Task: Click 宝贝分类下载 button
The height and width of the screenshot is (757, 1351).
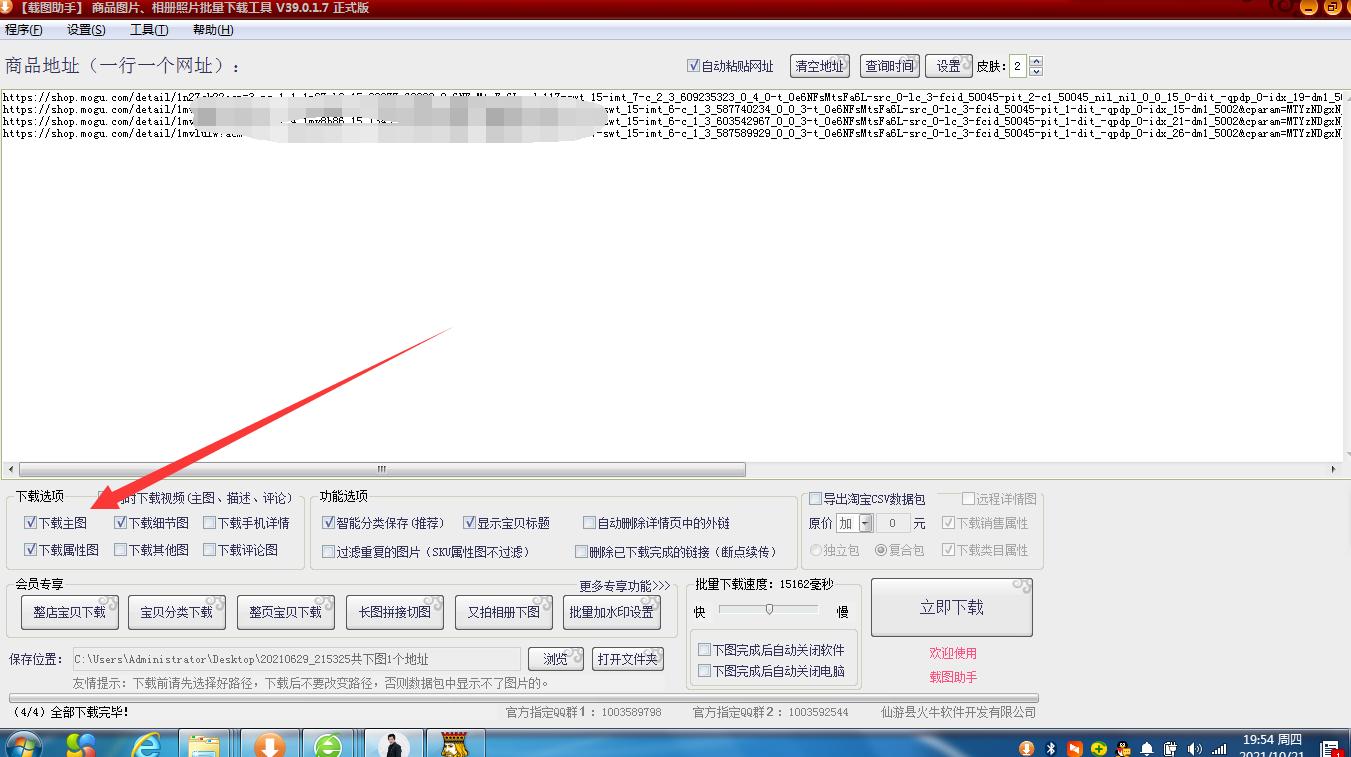Action: coord(177,612)
